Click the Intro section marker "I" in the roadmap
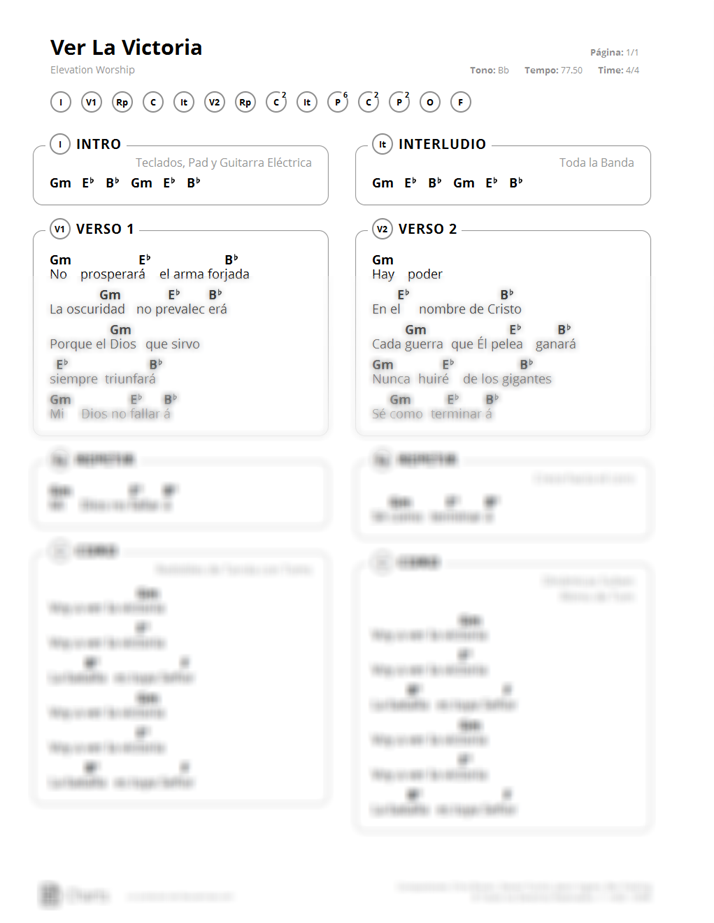 (x=61, y=102)
